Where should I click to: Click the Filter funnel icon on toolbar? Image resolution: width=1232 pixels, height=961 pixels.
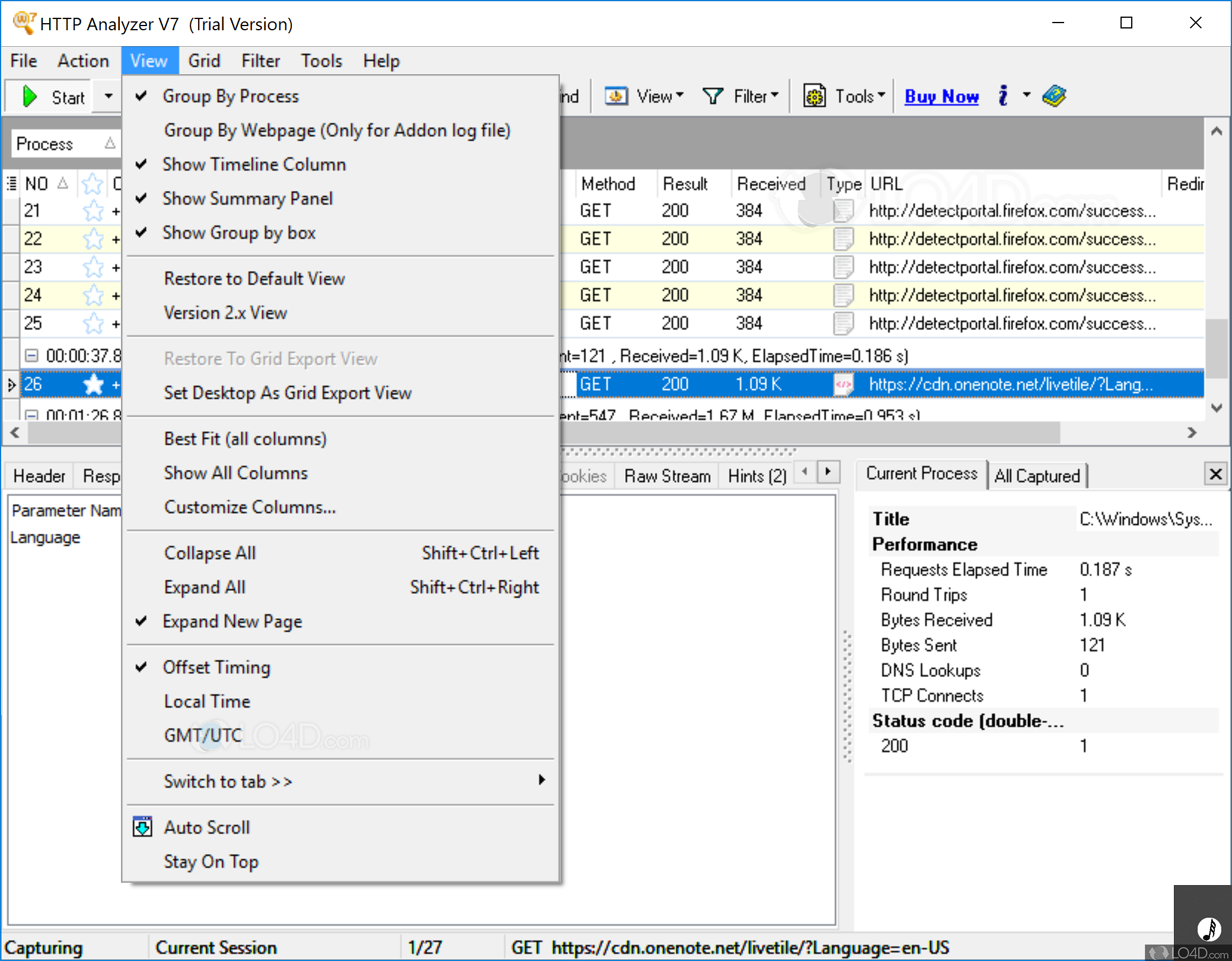click(714, 96)
